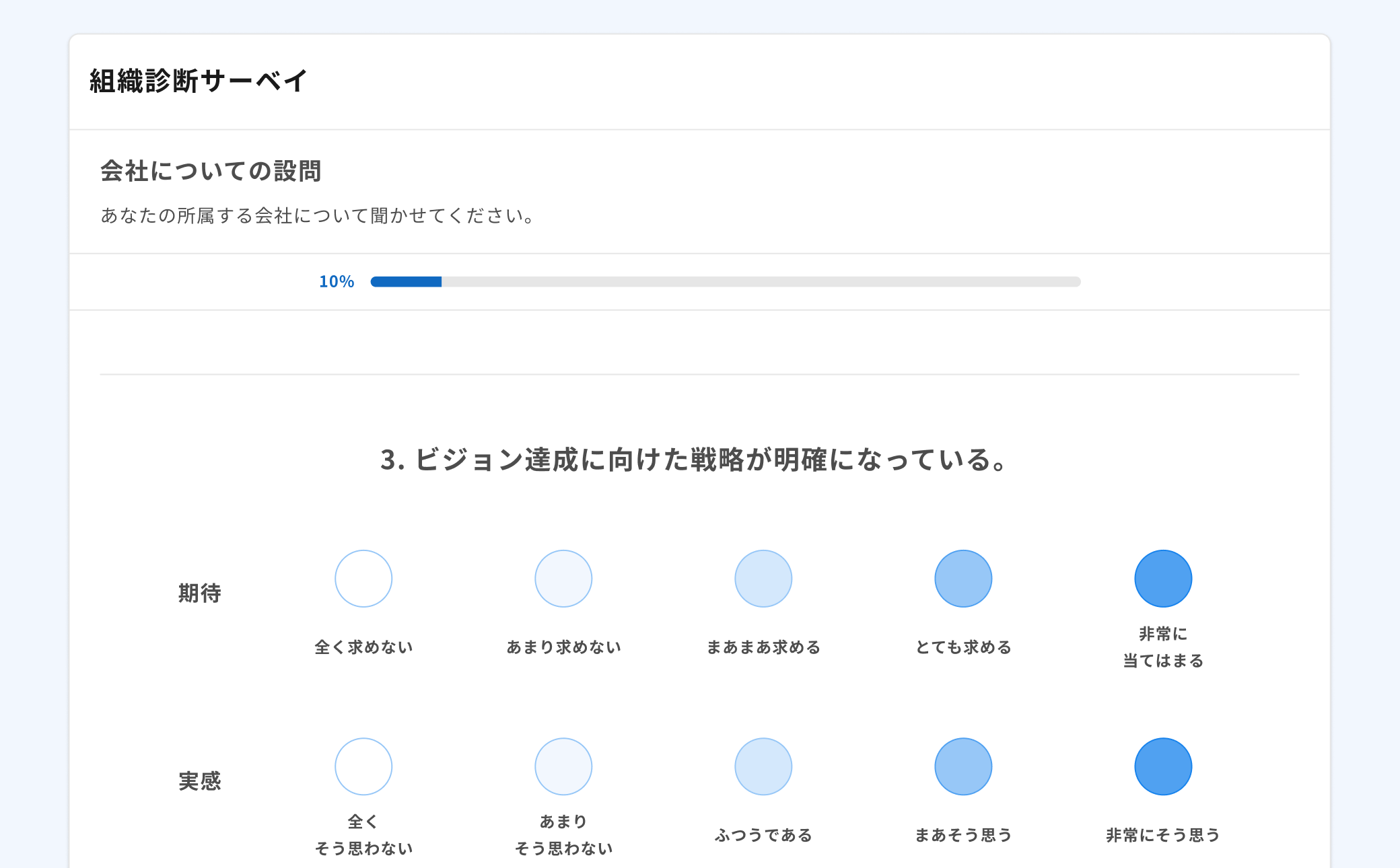Viewport: 1400px width, 868px height.
Task: Choose あまりそう思わない circle in 実感 row
Action: click(563, 766)
